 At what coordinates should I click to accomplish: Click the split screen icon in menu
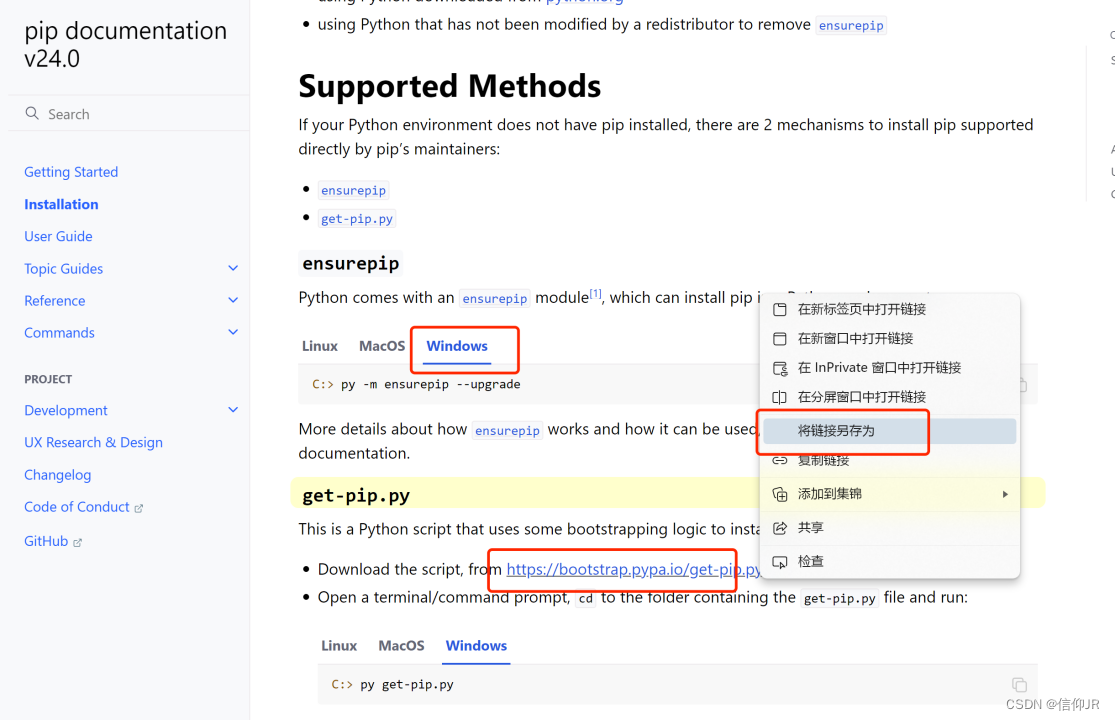(780, 397)
